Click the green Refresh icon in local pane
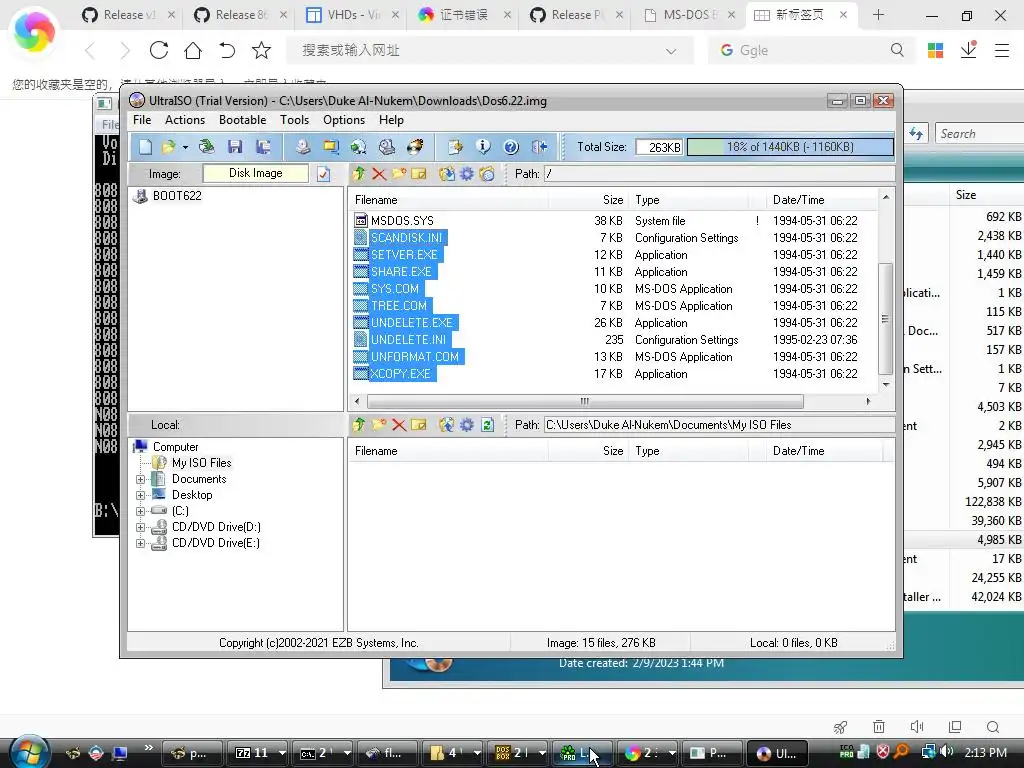The image size is (1024, 768). [487, 424]
